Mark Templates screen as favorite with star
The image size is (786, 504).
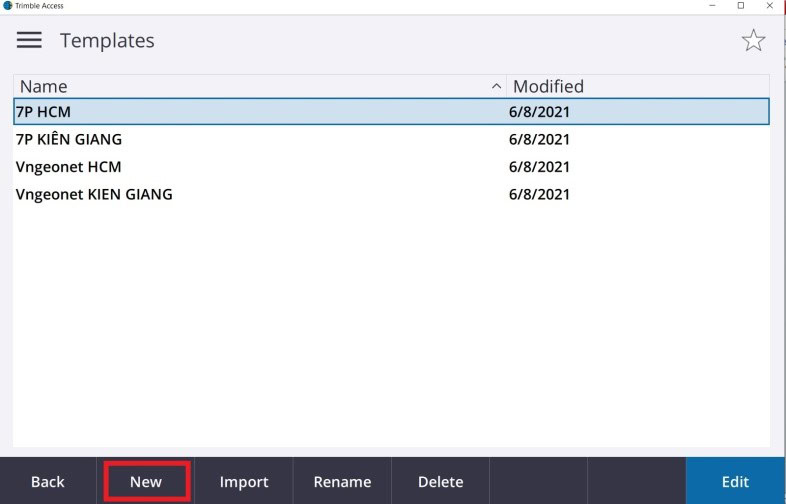[753, 41]
